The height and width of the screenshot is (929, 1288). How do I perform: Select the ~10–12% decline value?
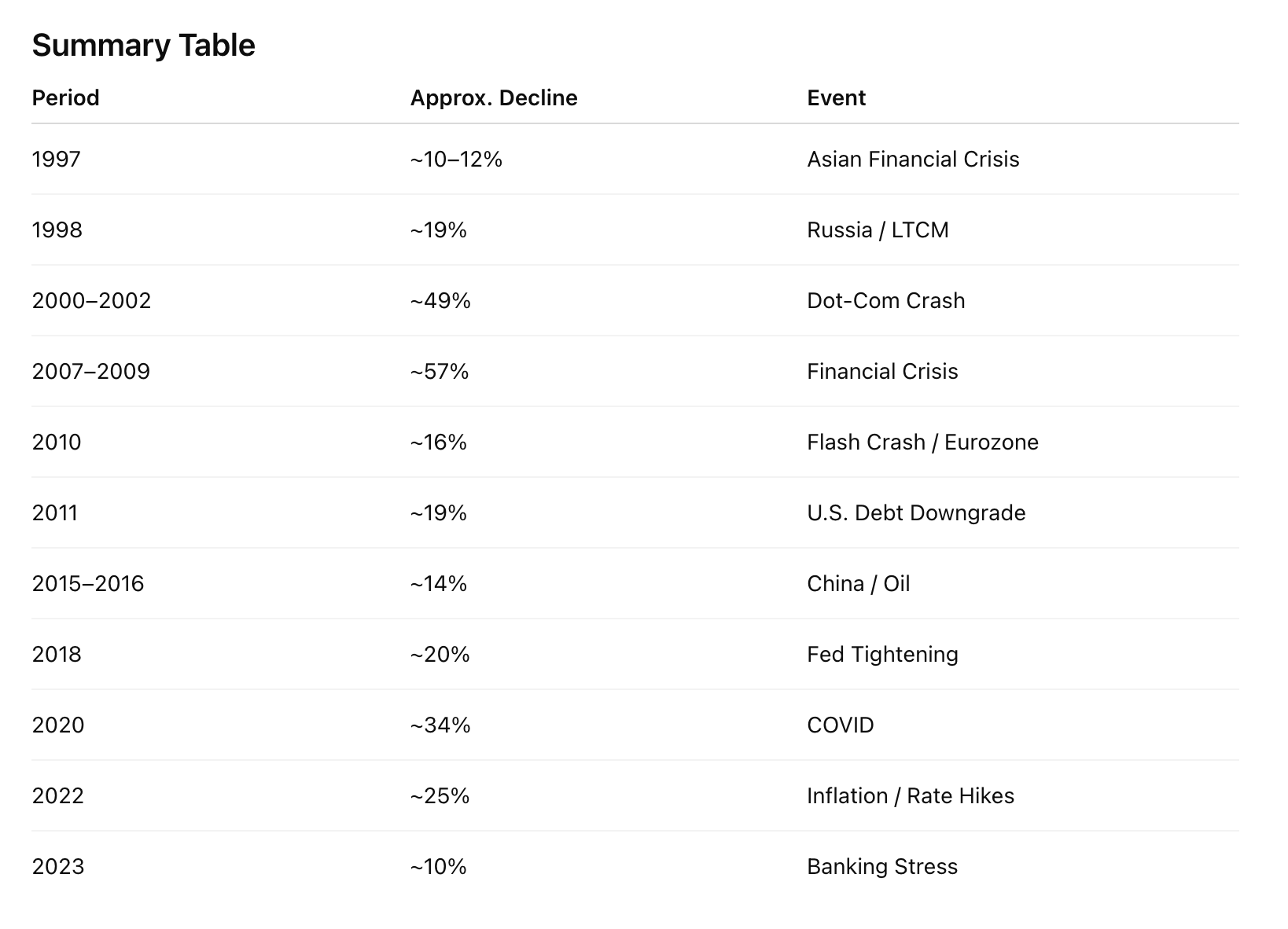(x=456, y=160)
